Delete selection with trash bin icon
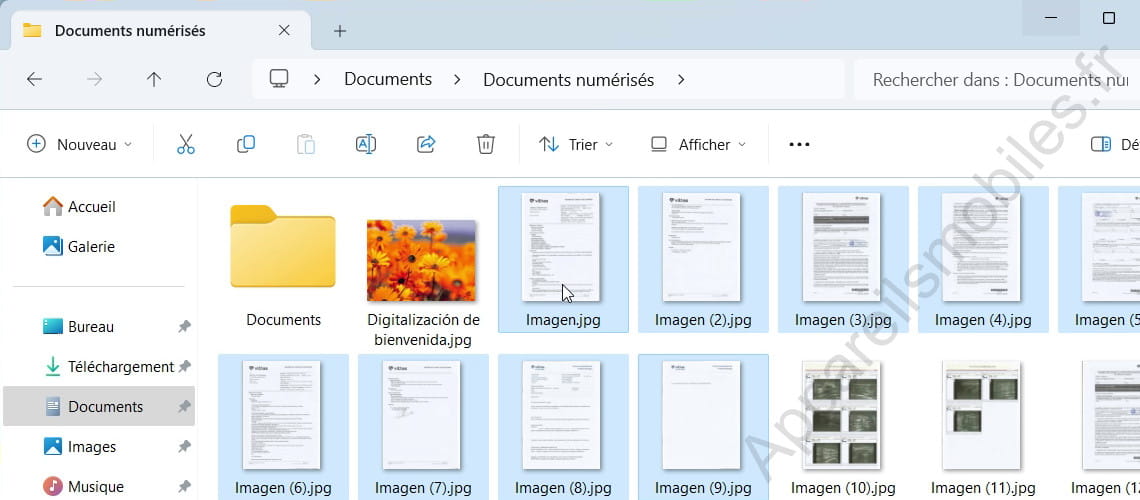This screenshot has width=1140, height=500. click(486, 144)
